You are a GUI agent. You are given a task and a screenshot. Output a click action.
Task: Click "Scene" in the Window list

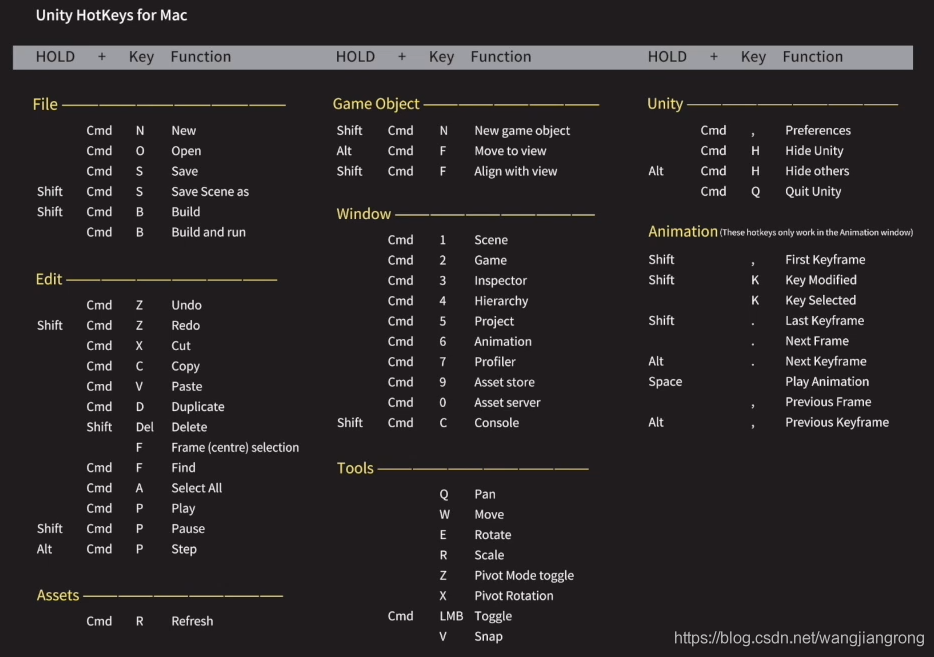(491, 240)
